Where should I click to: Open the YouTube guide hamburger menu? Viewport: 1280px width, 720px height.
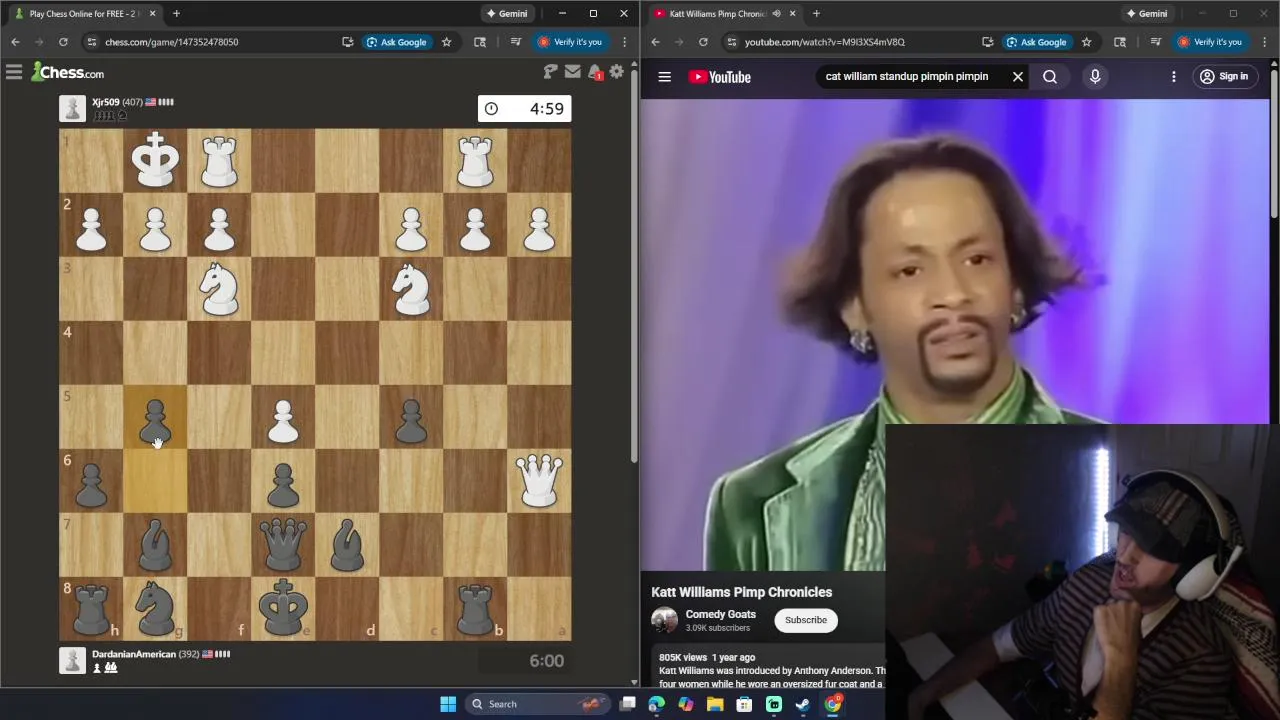tap(664, 77)
